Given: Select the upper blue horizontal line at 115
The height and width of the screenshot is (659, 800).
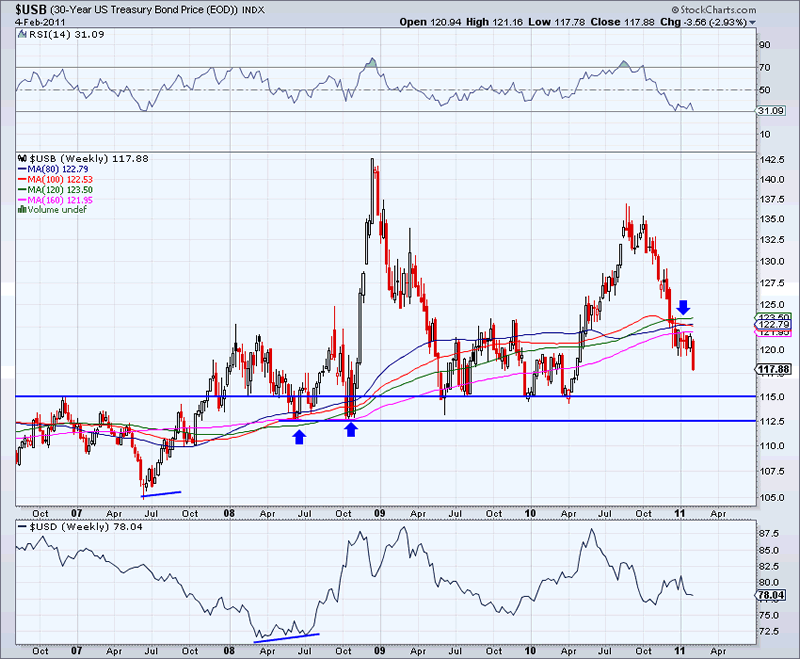Looking at the screenshot, I should tap(400, 396).
